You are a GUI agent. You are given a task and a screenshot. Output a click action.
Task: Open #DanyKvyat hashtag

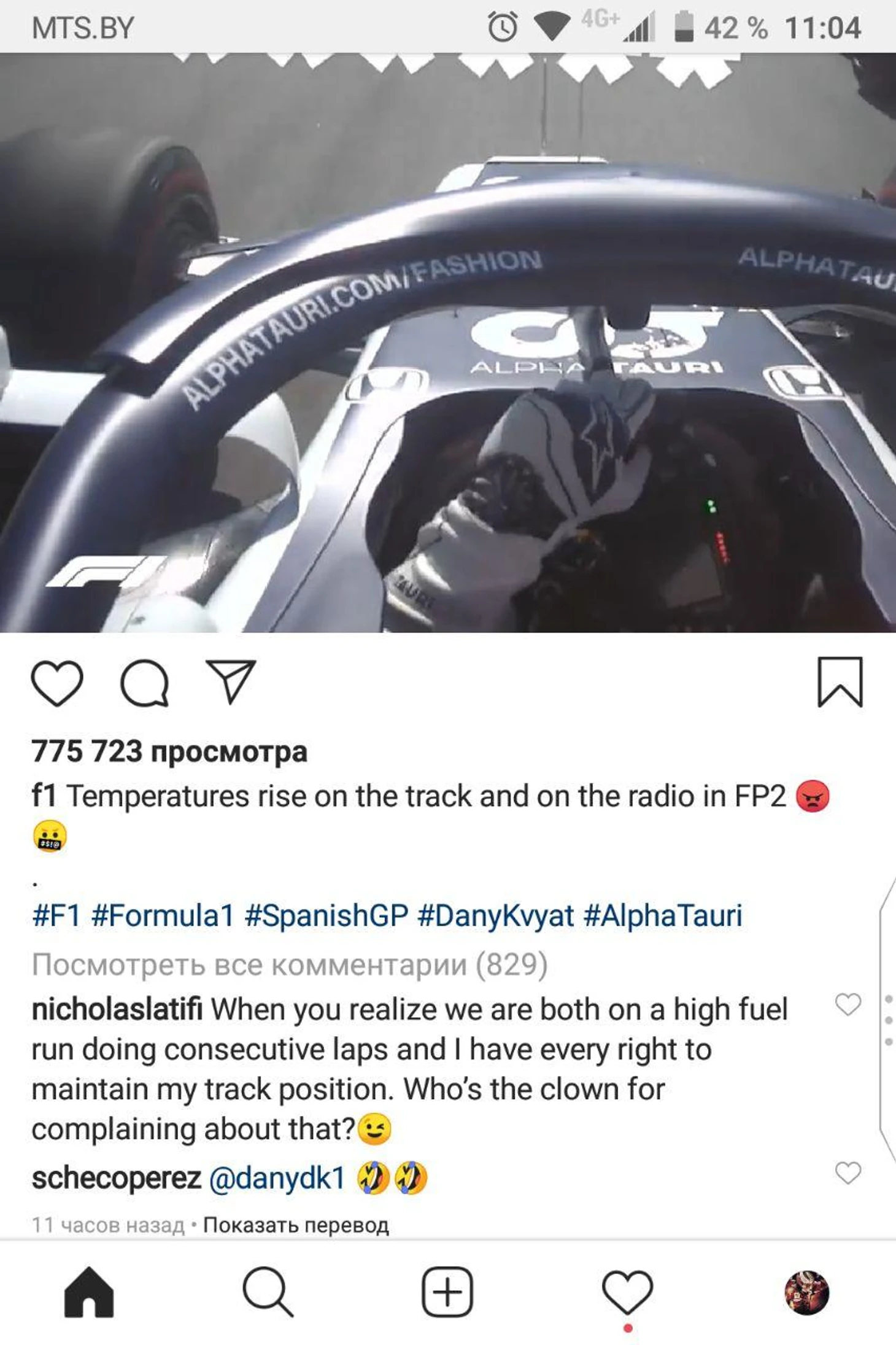[496, 915]
